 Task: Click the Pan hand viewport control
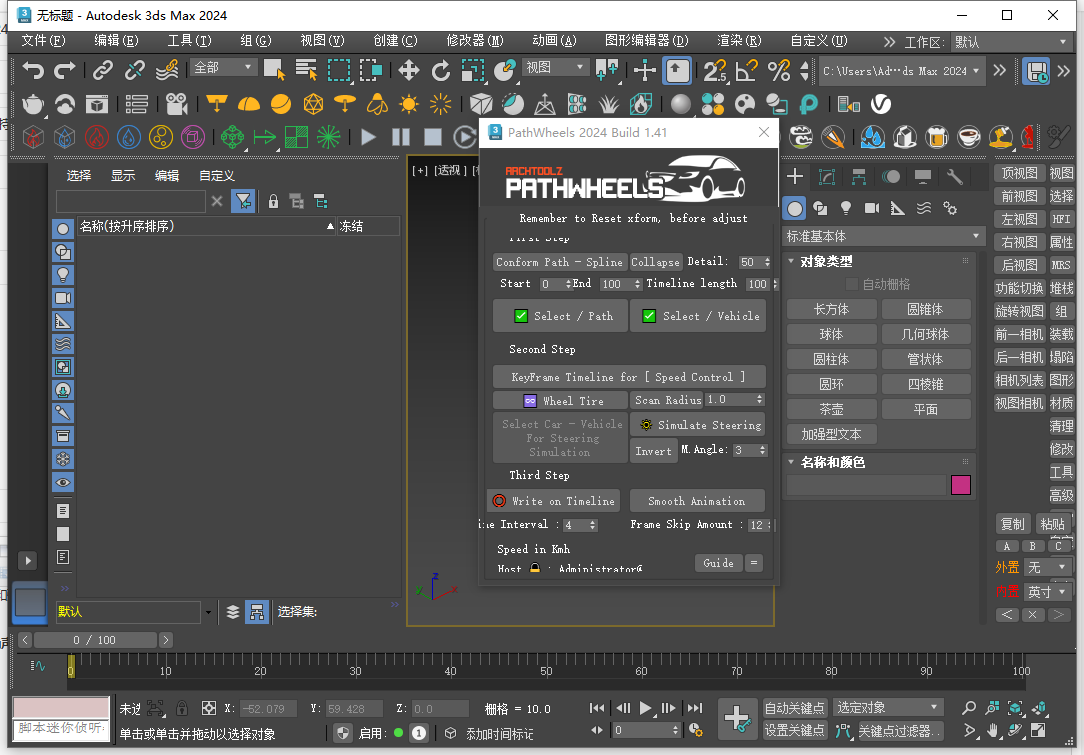[x=992, y=729]
